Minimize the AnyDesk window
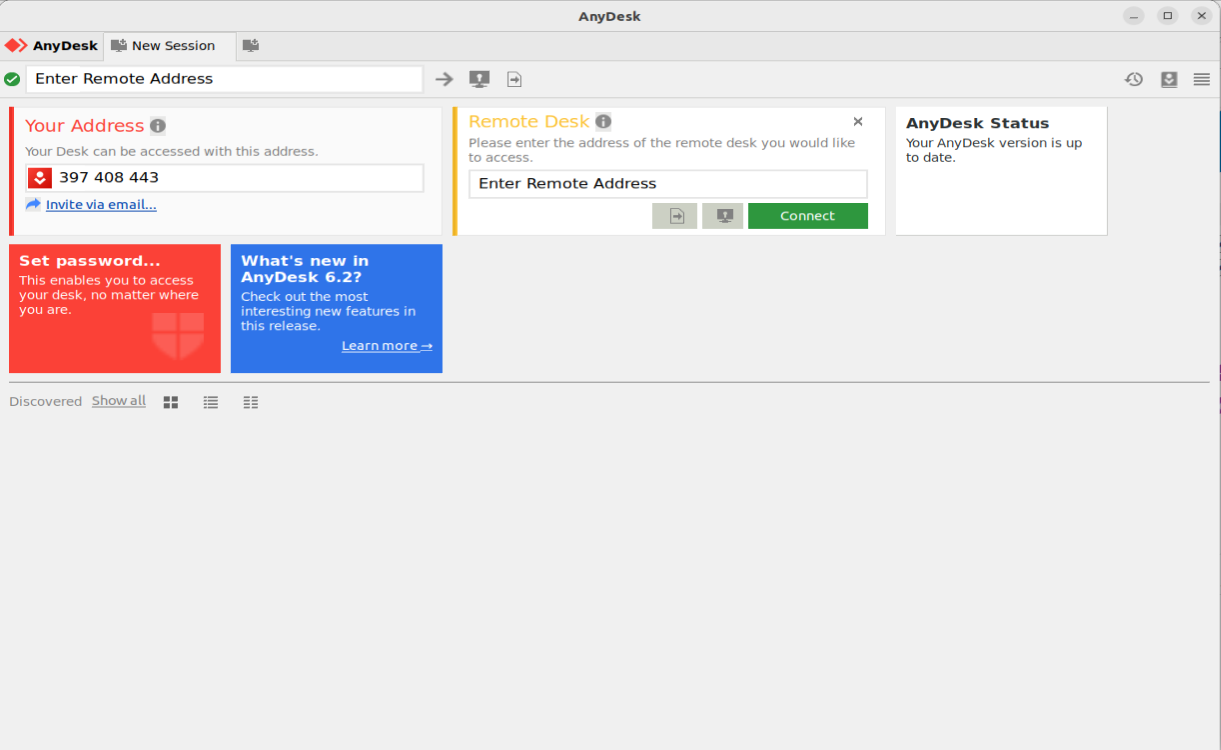1221x750 pixels. pos(1133,15)
